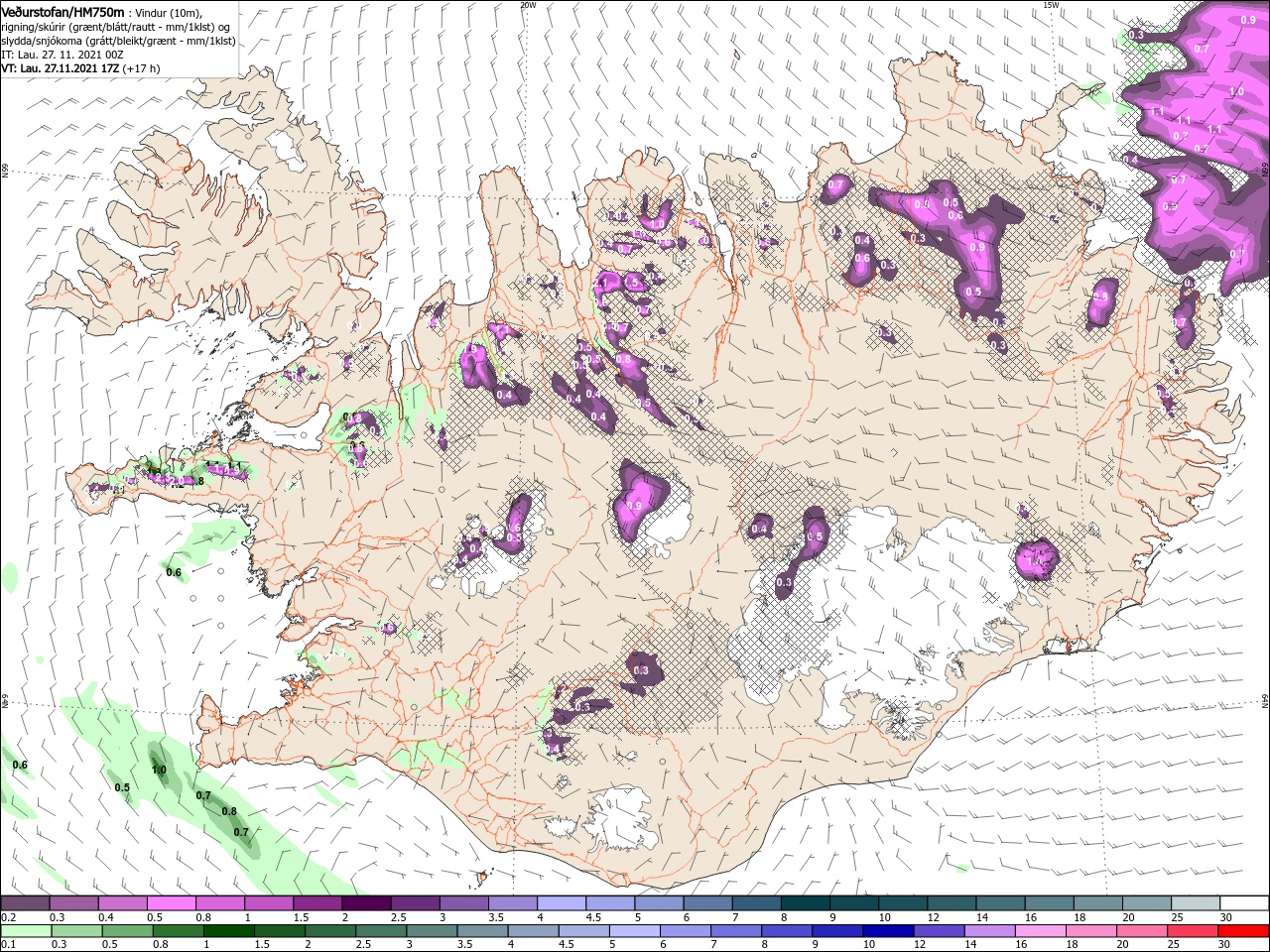Click the 0.3 snowfall value in the south-central hatched area
Screen dimensions: 1270x952
[x=641, y=670]
